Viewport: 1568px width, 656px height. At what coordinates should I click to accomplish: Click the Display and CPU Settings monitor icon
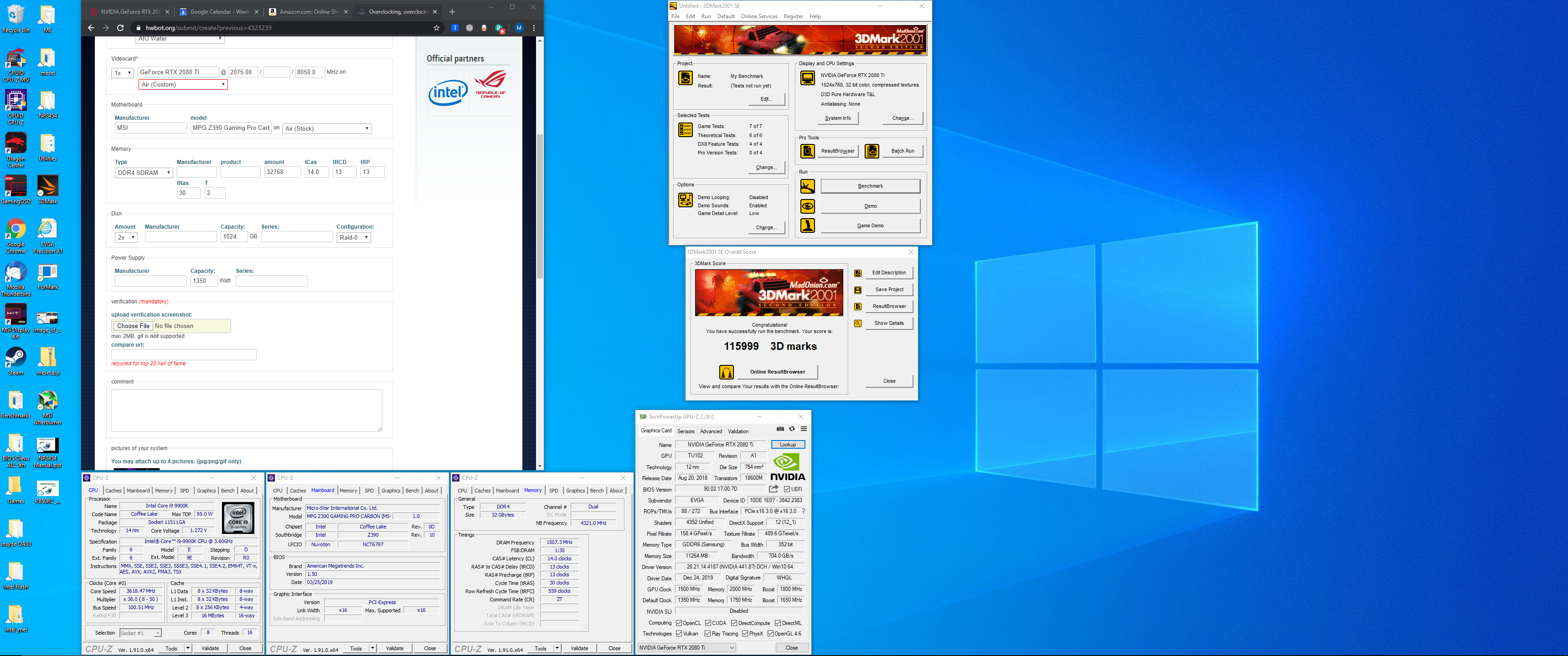(808, 78)
